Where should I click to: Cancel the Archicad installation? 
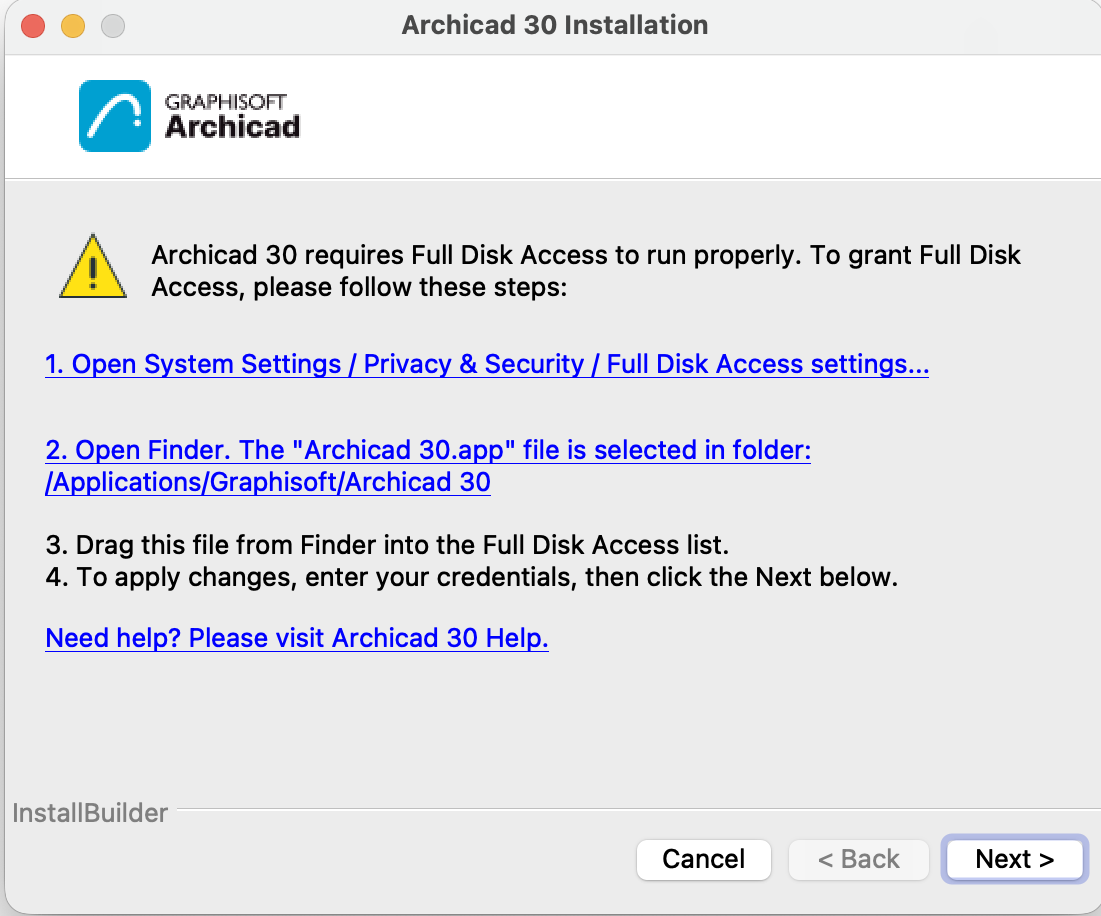coord(704,859)
